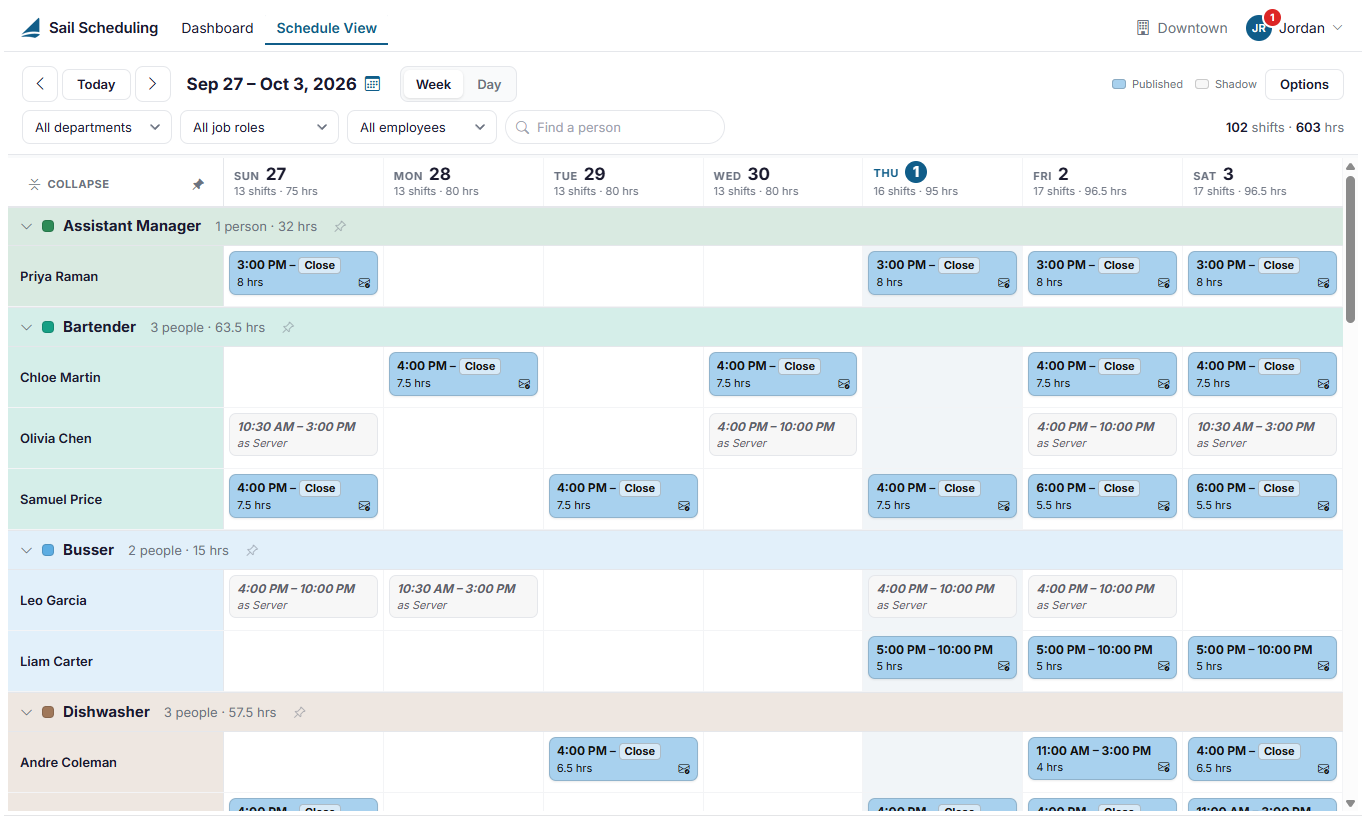Switch to Day view
The image size is (1366, 820).
[x=489, y=84]
